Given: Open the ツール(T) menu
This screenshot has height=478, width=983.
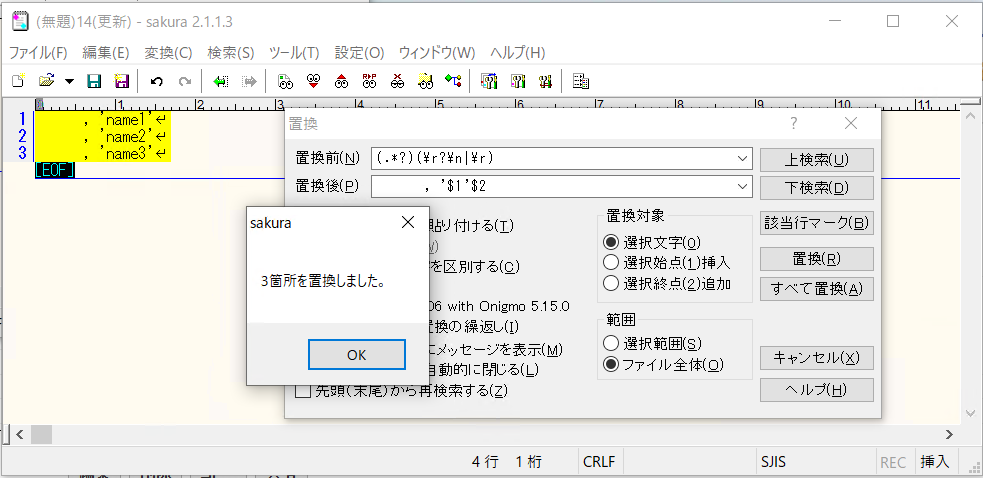Looking at the screenshot, I should (294, 53).
